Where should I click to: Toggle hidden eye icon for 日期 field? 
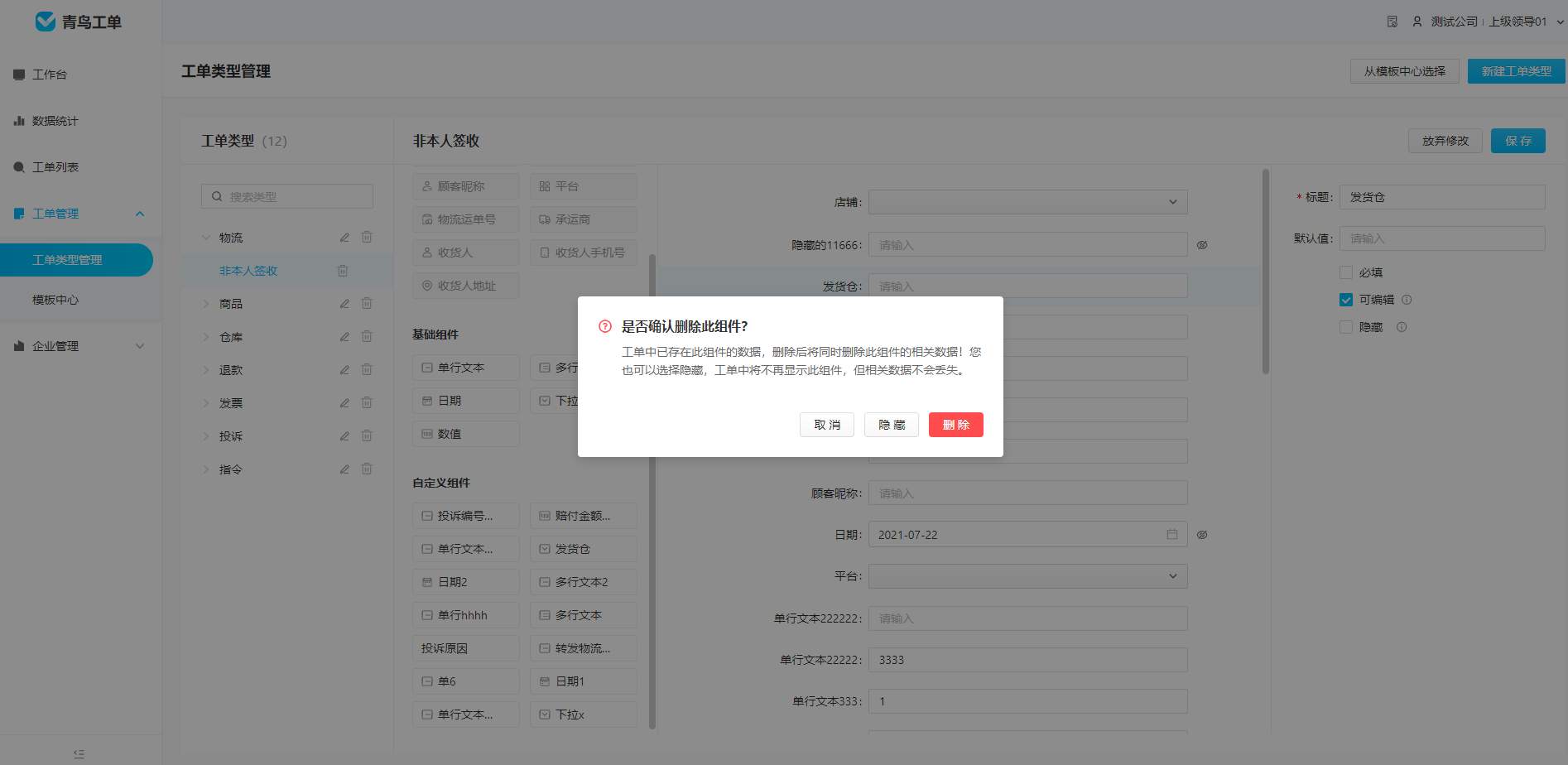coord(1202,535)
